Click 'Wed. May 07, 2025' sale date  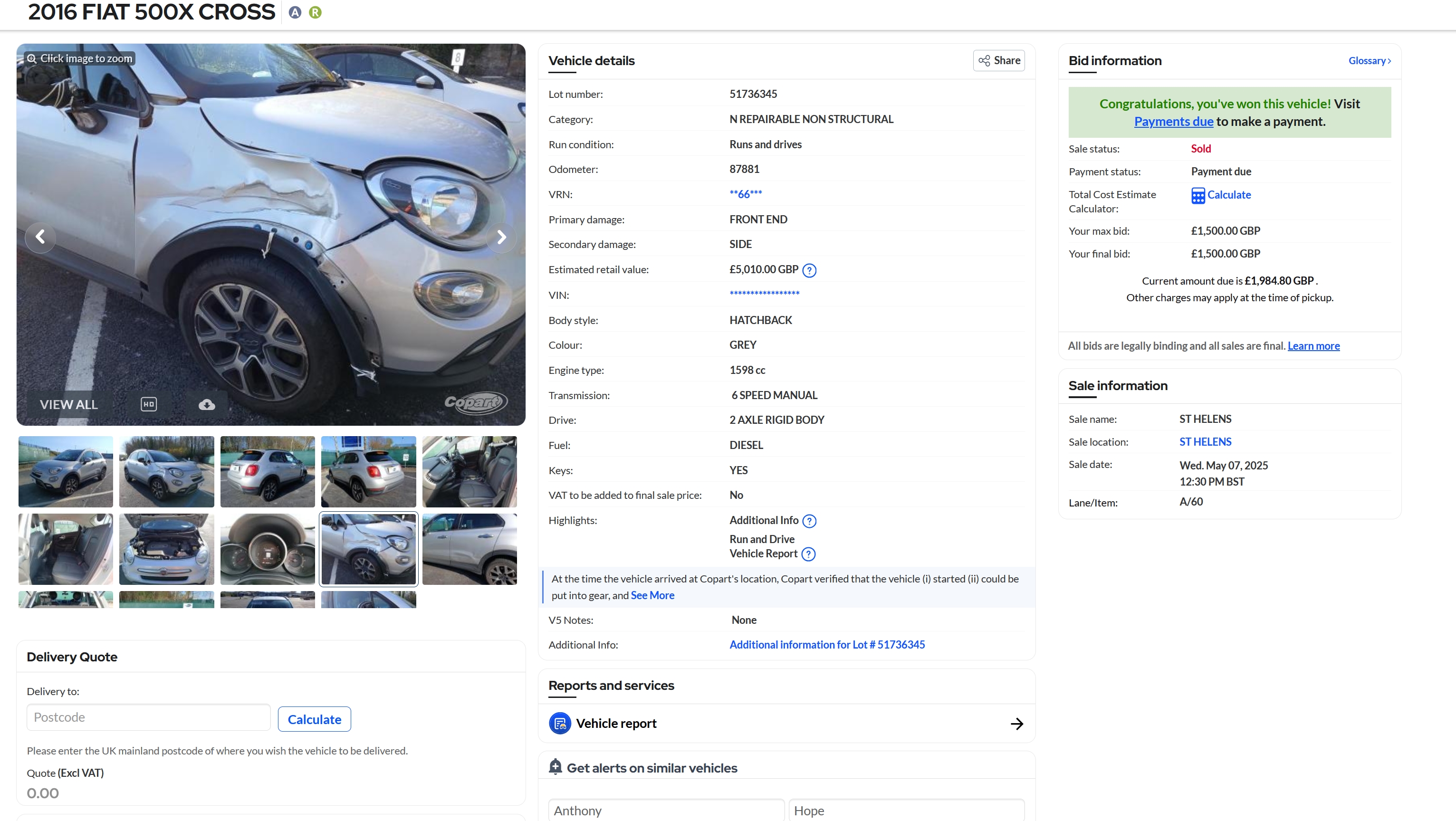point(1223,466)
